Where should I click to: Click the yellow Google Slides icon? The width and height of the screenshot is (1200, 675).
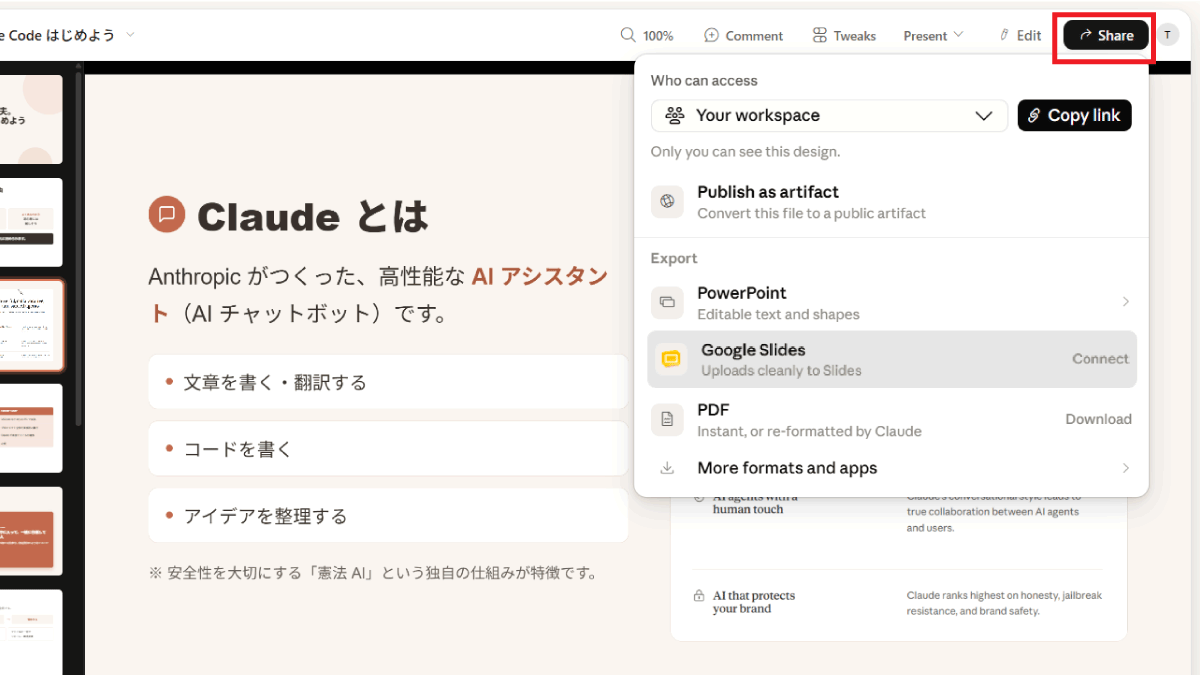coord(671,359)
